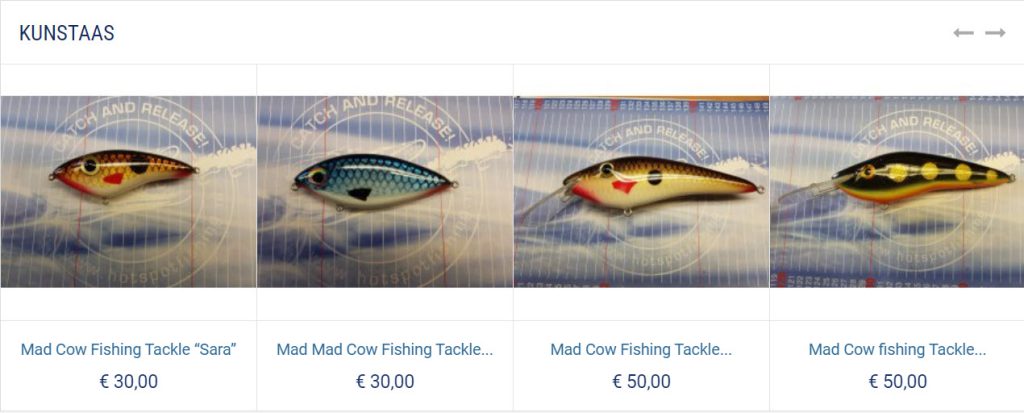Open the Mad Mad Cow Fishing Tackle link

pyautogui.click(x=385, y=350)
